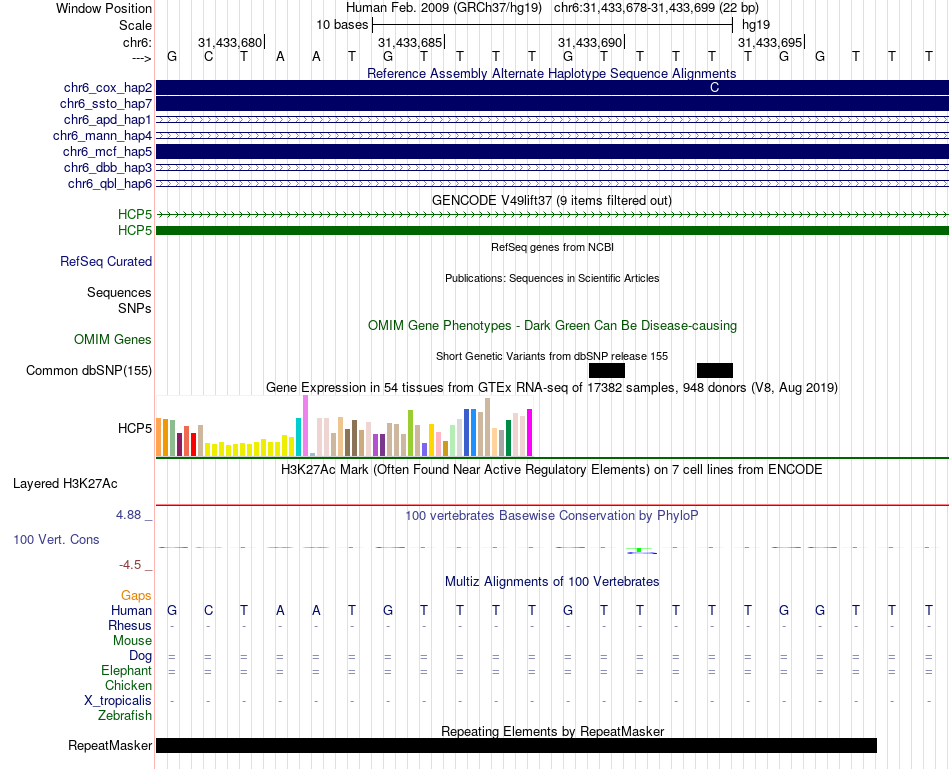Click the HCP5 label beside the GTEx chart

pyautogui.click(x=135, y=428)
